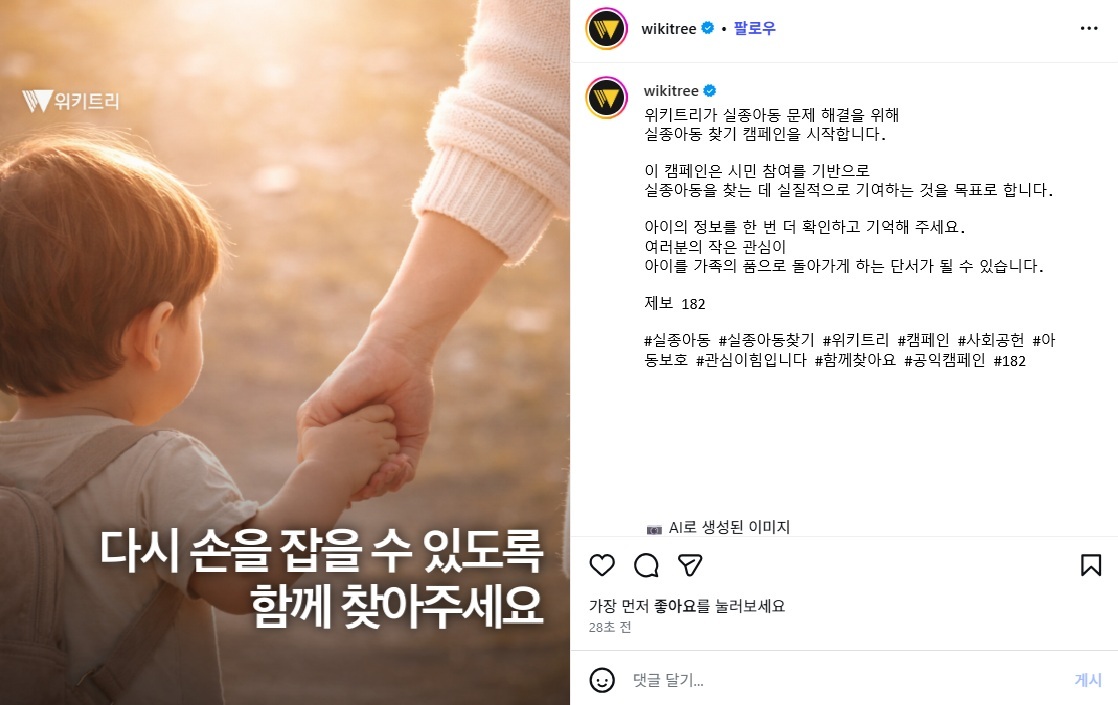Screen dimensions: 1118x705
Task: Open the three-dot more options menu
Action: pos(1089,29)
